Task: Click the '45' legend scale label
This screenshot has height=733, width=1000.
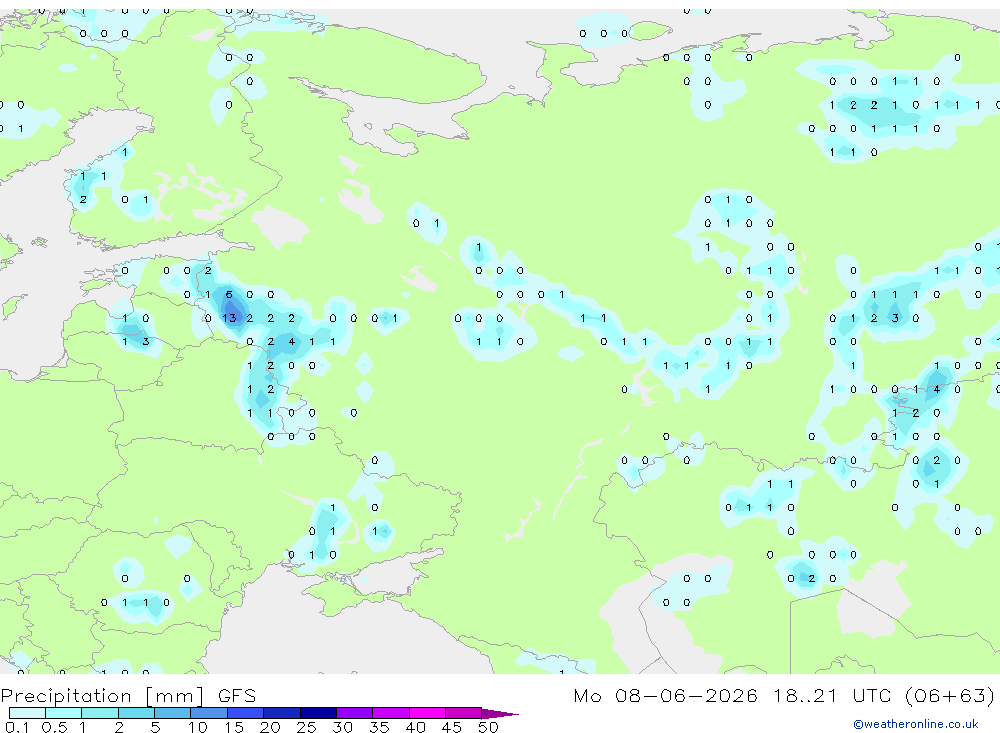Action: pos(452,727)
